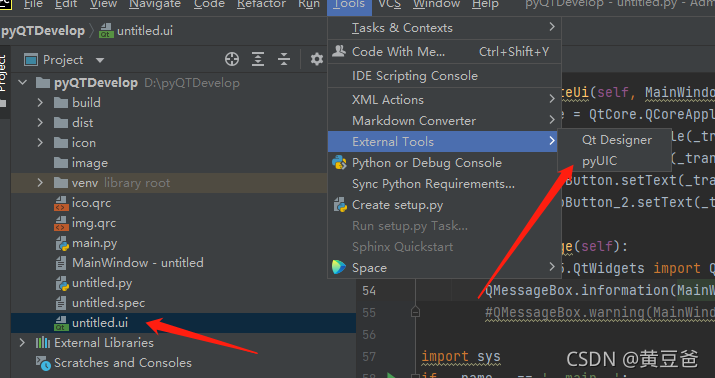Click the Collapse All icon in Project panel

pyautogui.click(x=284, y=59)
